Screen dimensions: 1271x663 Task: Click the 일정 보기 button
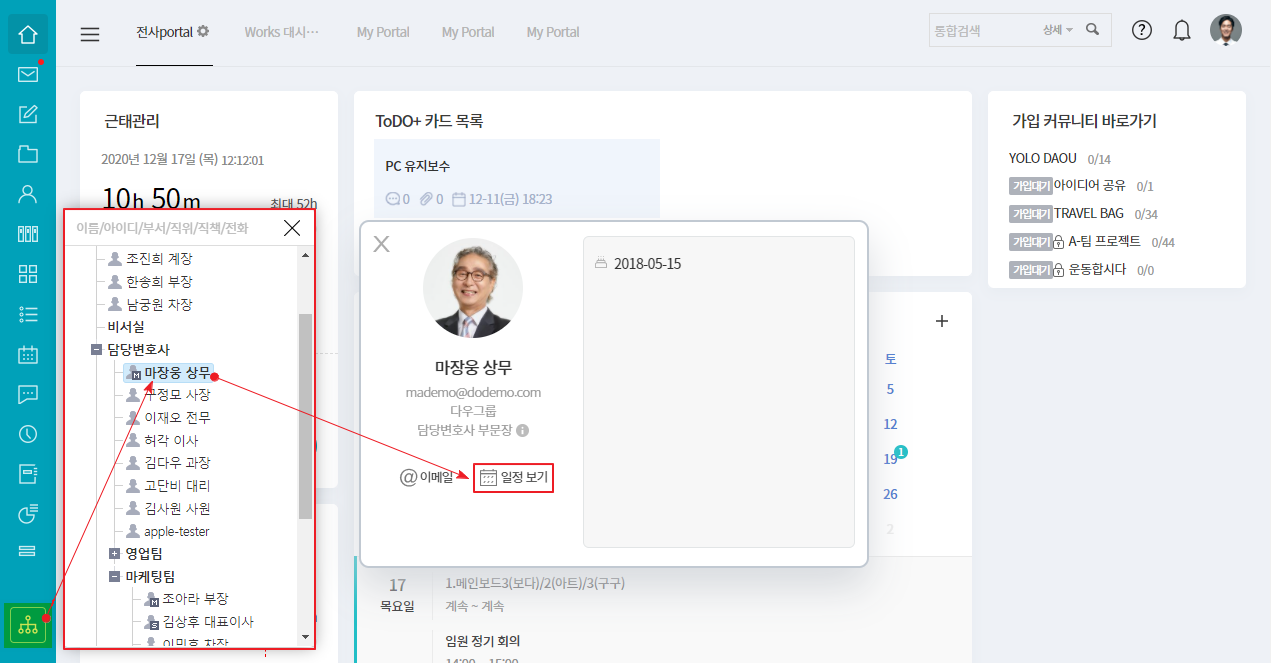[515, 478]
